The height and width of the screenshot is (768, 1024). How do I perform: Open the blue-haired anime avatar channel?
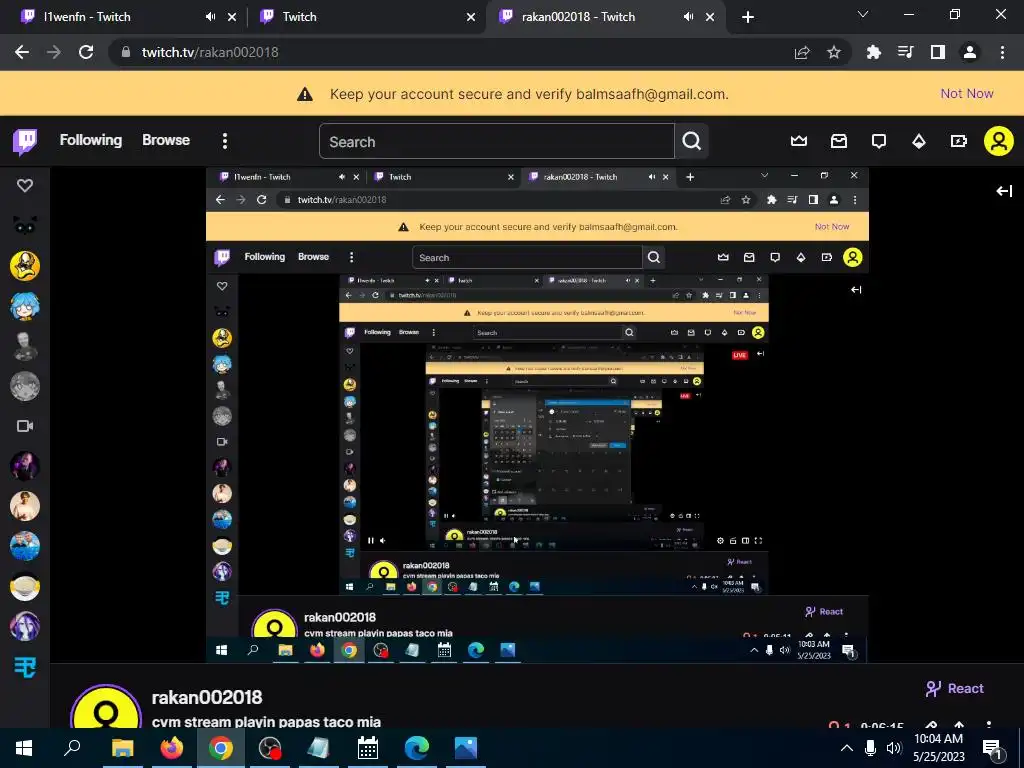(25, 306)
